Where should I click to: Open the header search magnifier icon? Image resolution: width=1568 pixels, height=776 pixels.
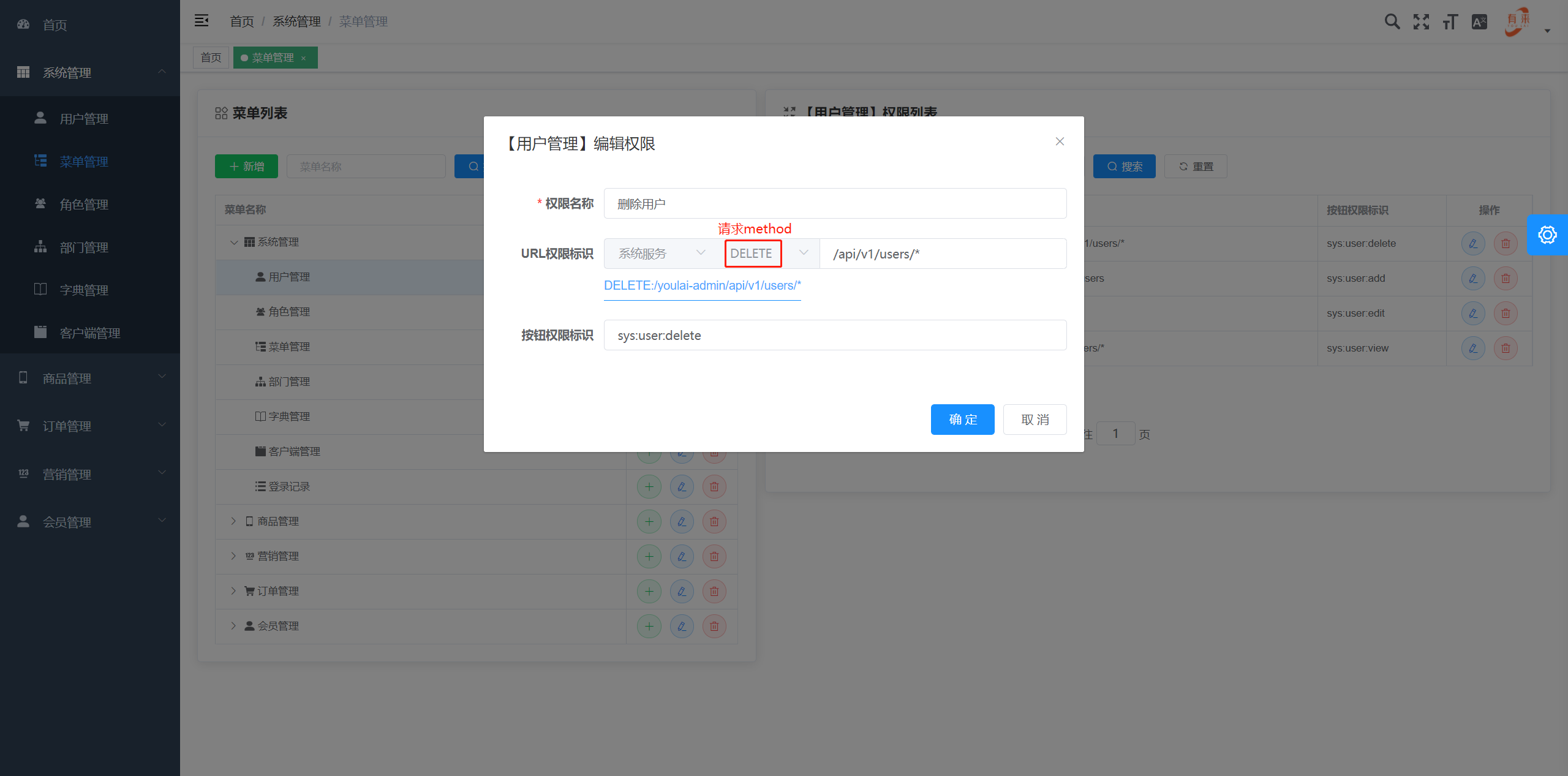(1392, 21)
